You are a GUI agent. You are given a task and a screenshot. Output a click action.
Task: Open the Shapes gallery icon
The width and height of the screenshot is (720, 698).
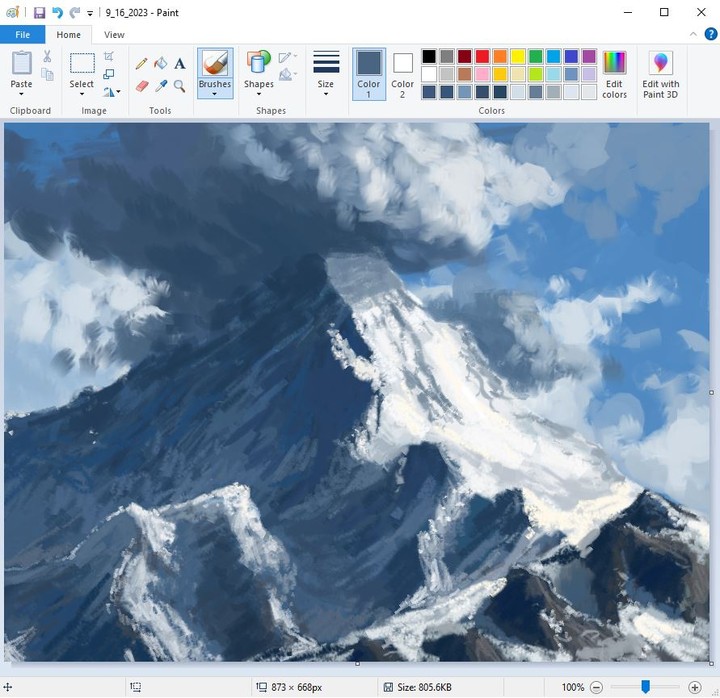(259, 62)
